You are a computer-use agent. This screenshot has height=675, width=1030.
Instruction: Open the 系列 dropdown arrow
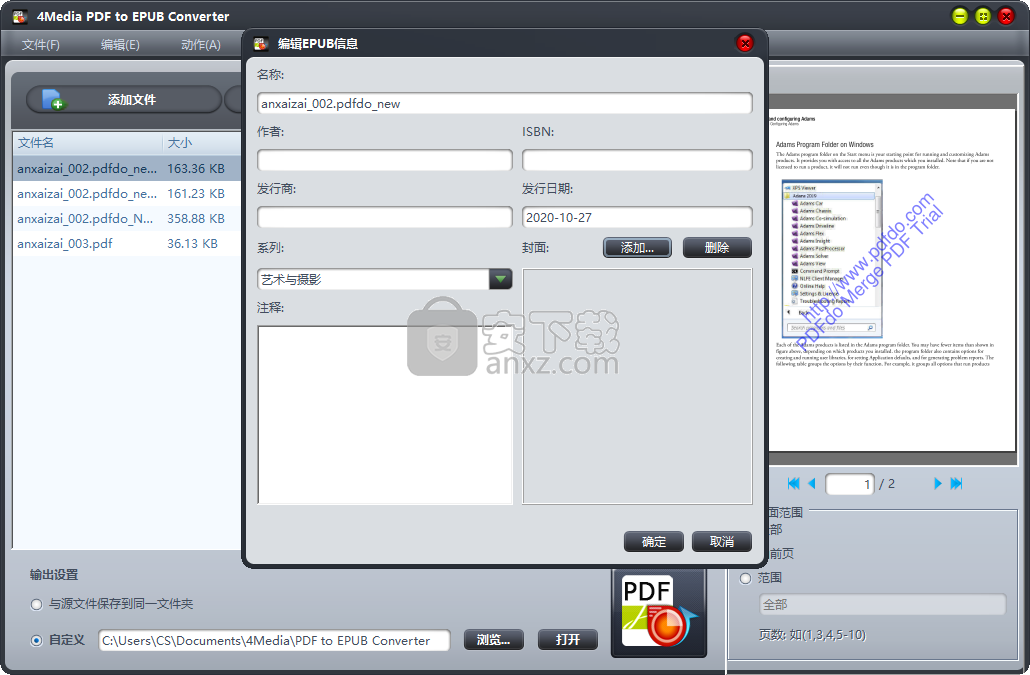point(501,279)
